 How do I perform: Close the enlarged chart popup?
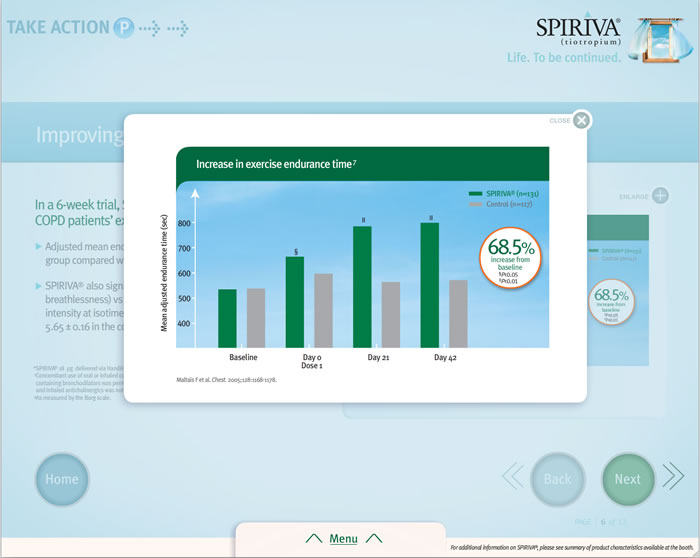click(581, 120)
